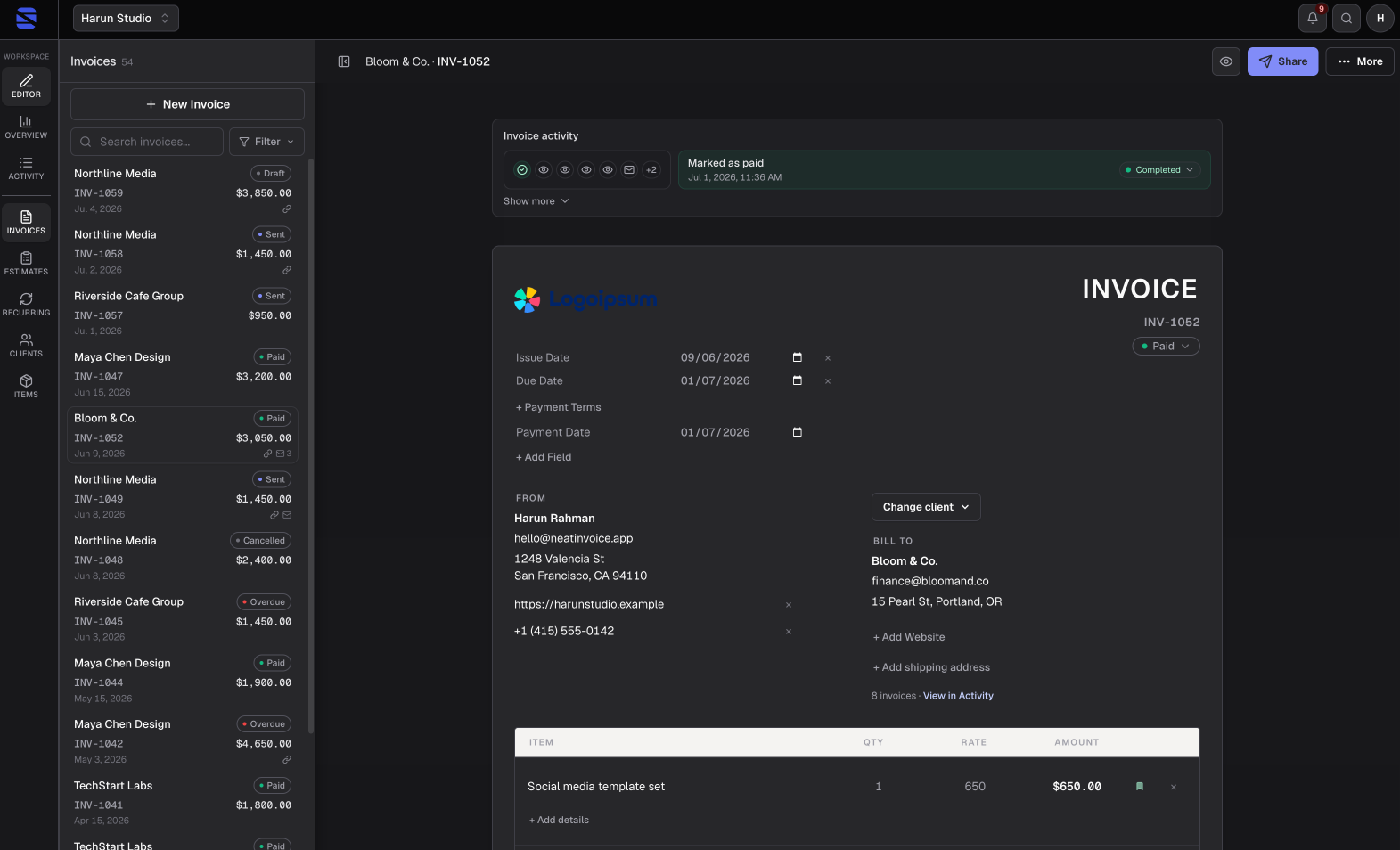Open the Recurring invoices section

[26, 304]
